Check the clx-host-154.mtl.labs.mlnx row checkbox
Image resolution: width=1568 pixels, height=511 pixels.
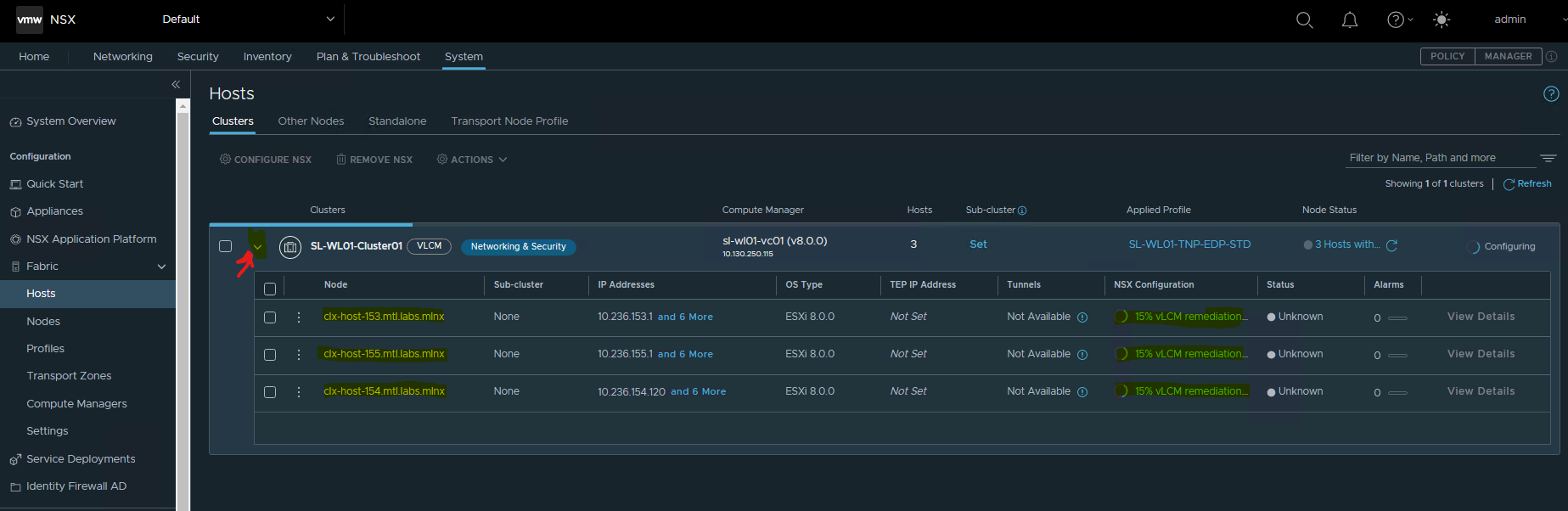click(x=270, y=392)
